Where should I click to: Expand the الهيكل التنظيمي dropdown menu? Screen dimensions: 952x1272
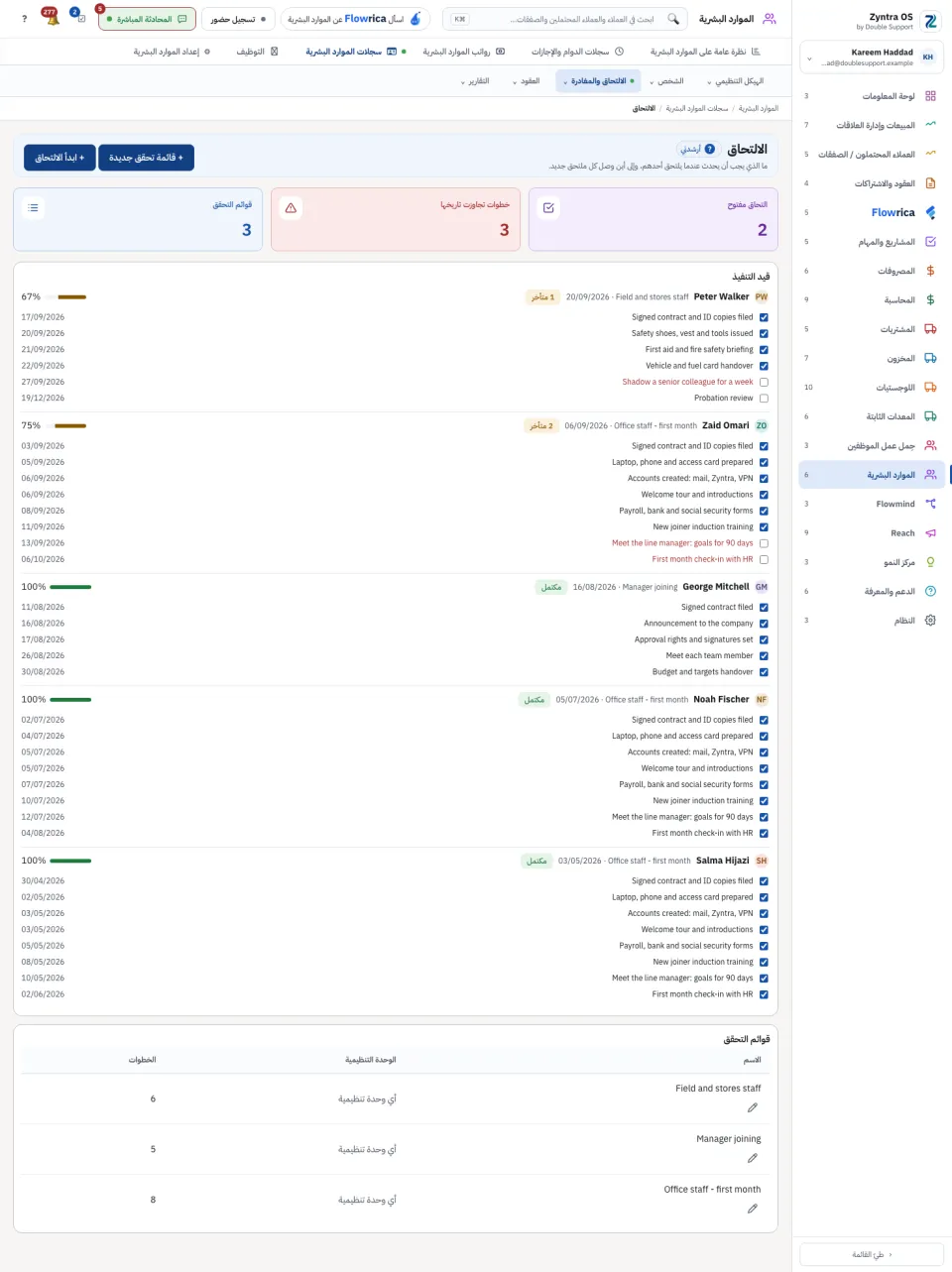[x=737, y=81]
